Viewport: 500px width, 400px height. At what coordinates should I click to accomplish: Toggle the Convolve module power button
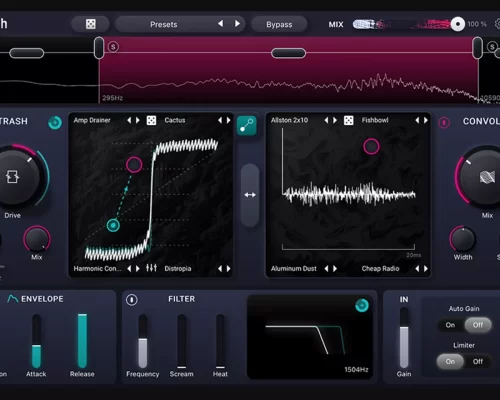(444, 122)
